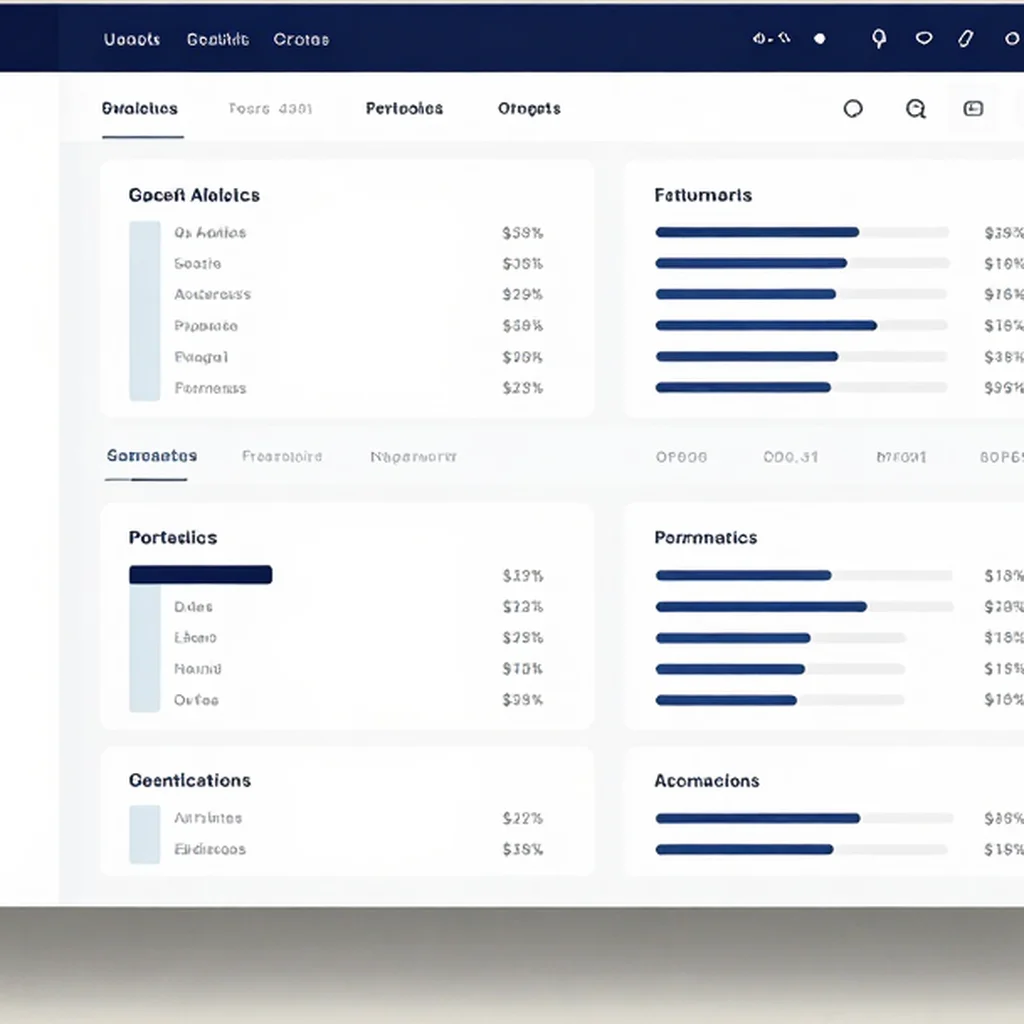Switch to the "Gvialoties" tab

point(140,108)
